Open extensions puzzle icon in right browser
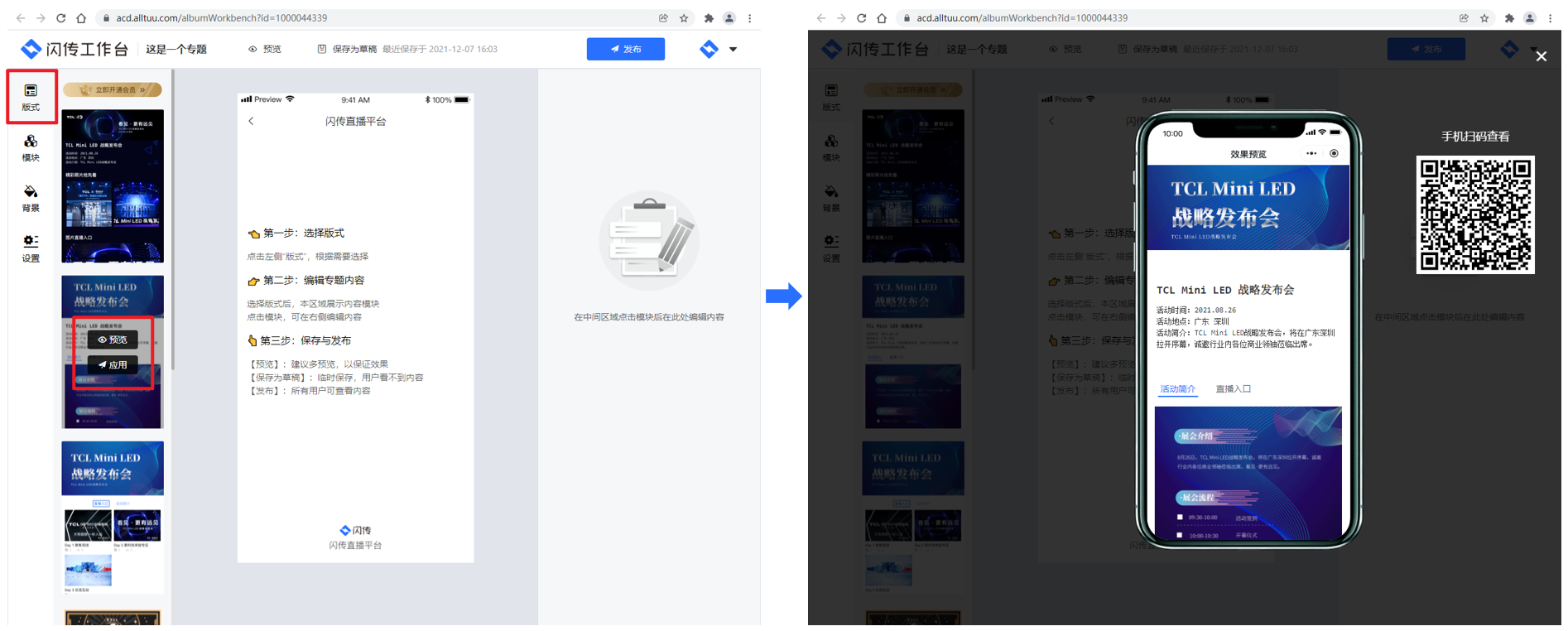 [x=1509, y=17]
